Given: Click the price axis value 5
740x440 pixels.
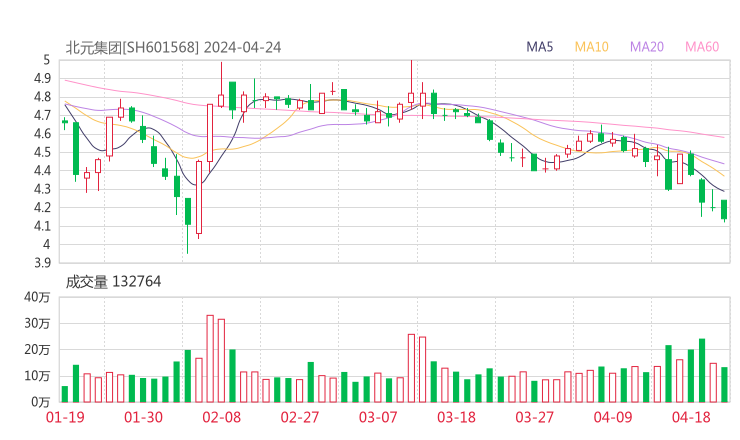Looking at the screenshot, I should [x=46, y=60].
